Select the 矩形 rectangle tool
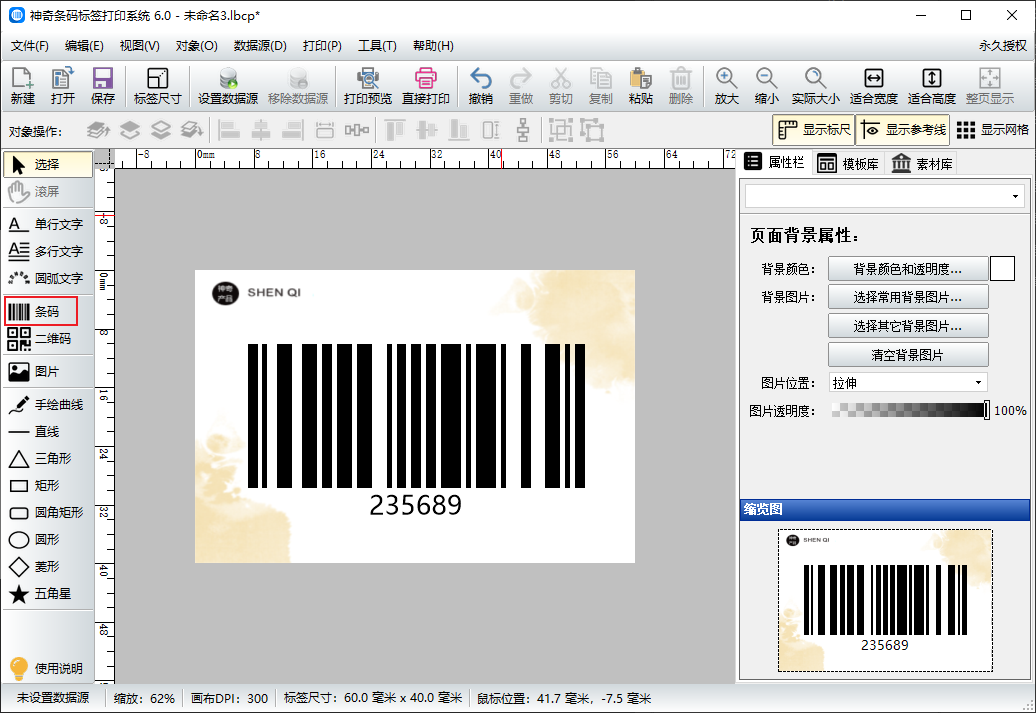The image size is (1036, 713). [x=48, y=486]
